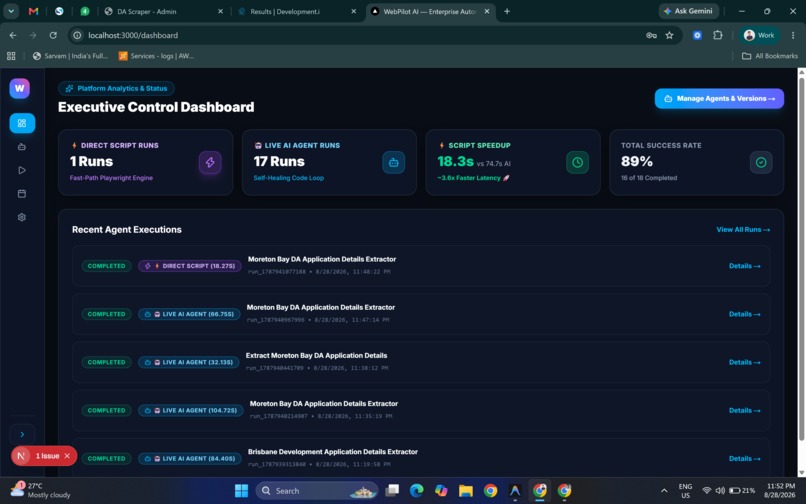
Task: Dismiss the 1 Issue badge with X
Action: [67, 456]
